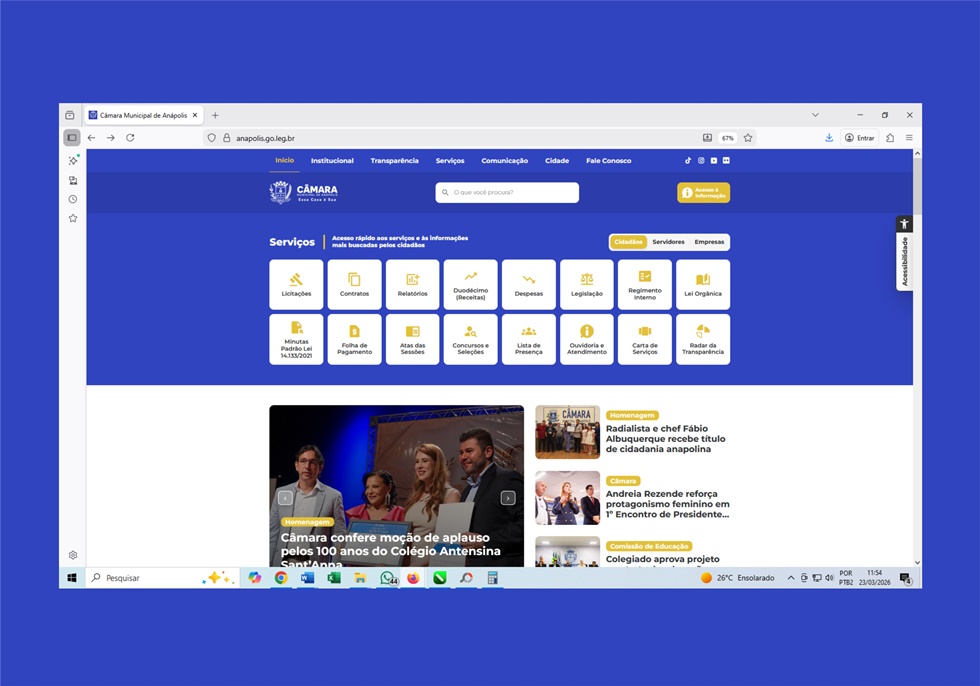The image size is (980, 686).
Task: Open the Radialista Fábio Albuquerque news link
Action: click(665, 439)
